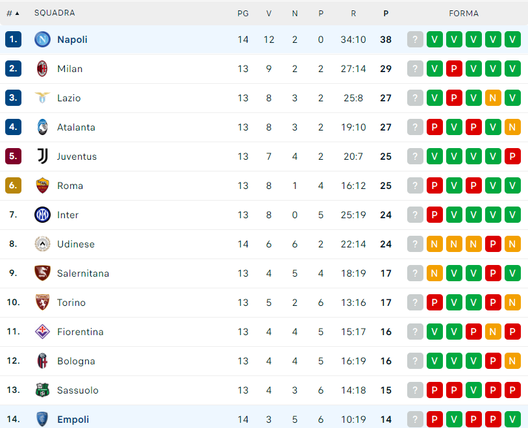
Task: Click Udinese's red P loss form badge
Action: pyautogui.click(x=493, y=244)
